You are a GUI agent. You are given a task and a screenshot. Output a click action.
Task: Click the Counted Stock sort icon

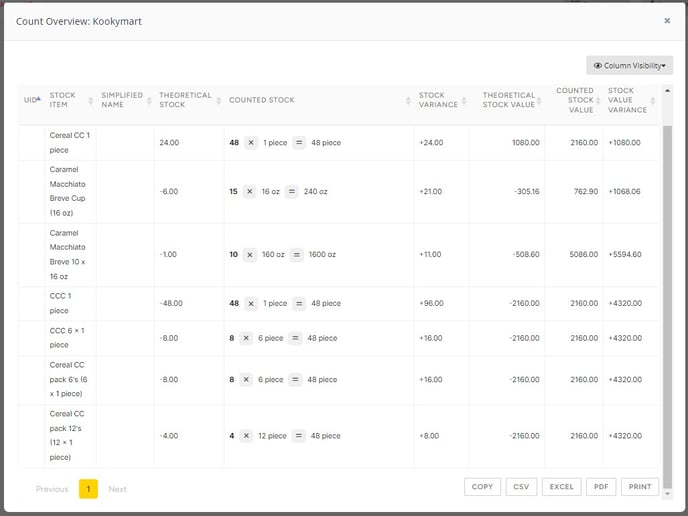[x=408, y=100]
